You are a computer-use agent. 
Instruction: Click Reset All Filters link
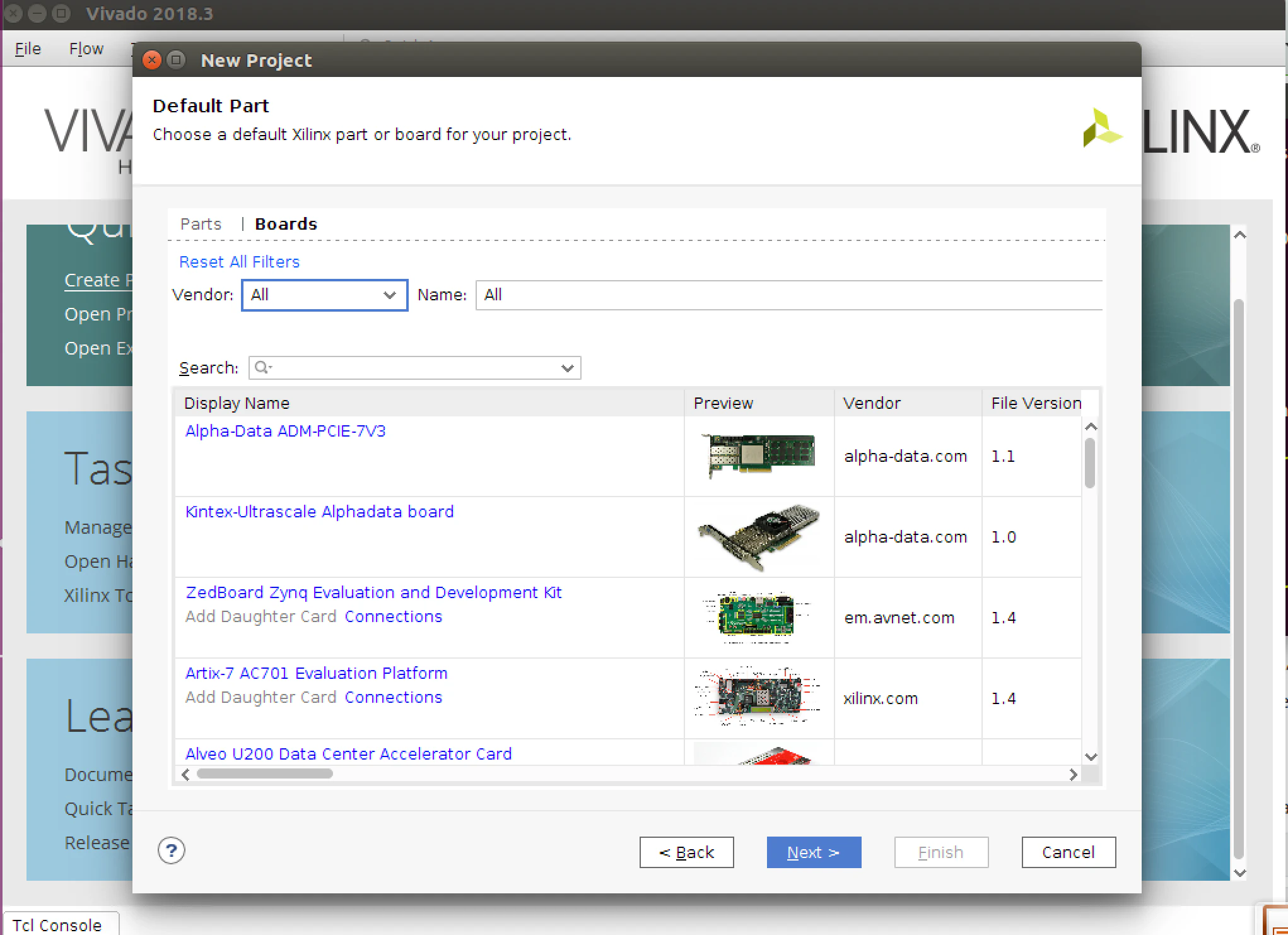239,262
